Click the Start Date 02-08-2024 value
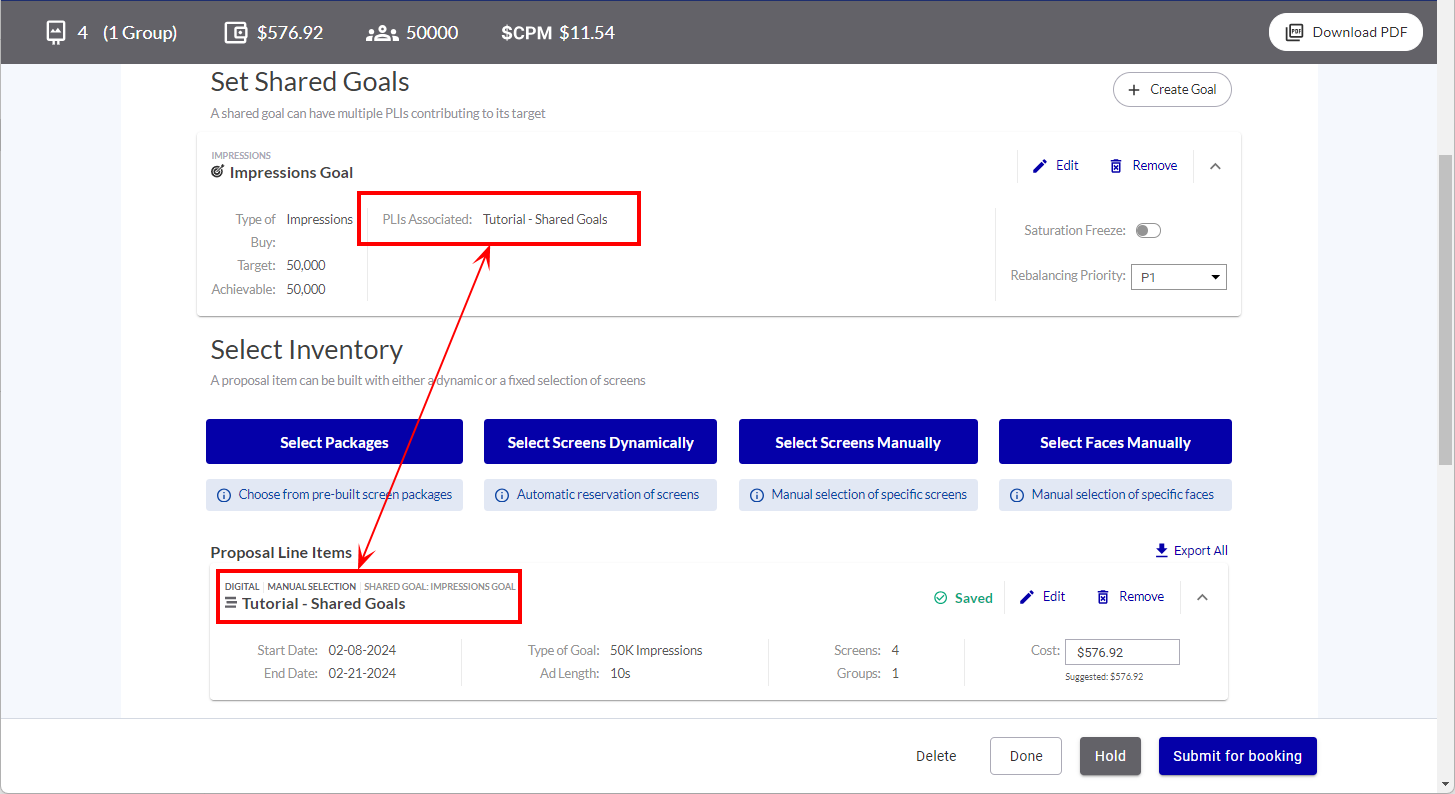 coord(362,651)
